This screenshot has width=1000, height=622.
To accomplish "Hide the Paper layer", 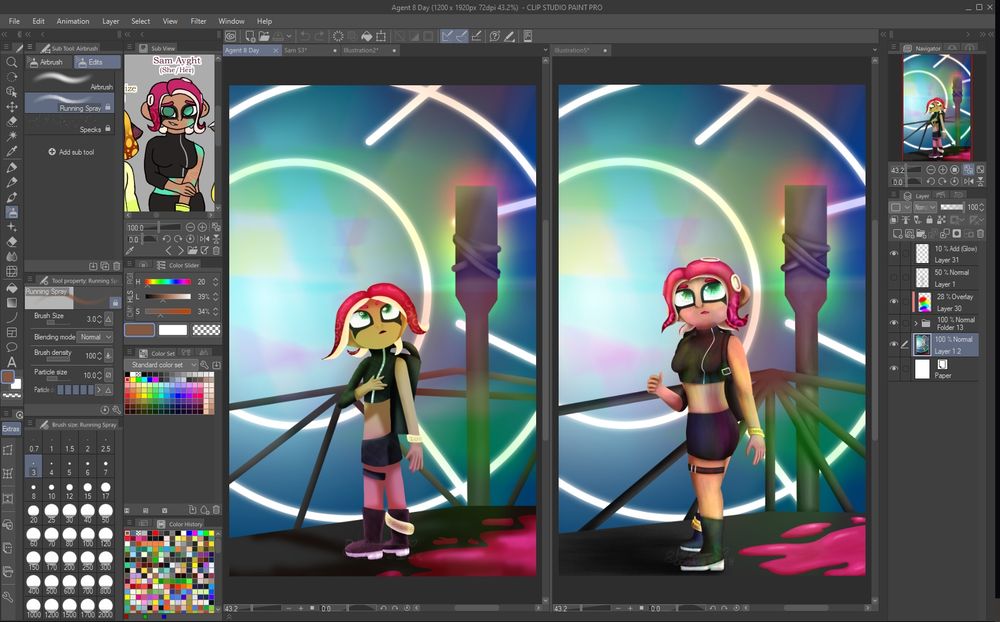I will click(x=894, y=369).
